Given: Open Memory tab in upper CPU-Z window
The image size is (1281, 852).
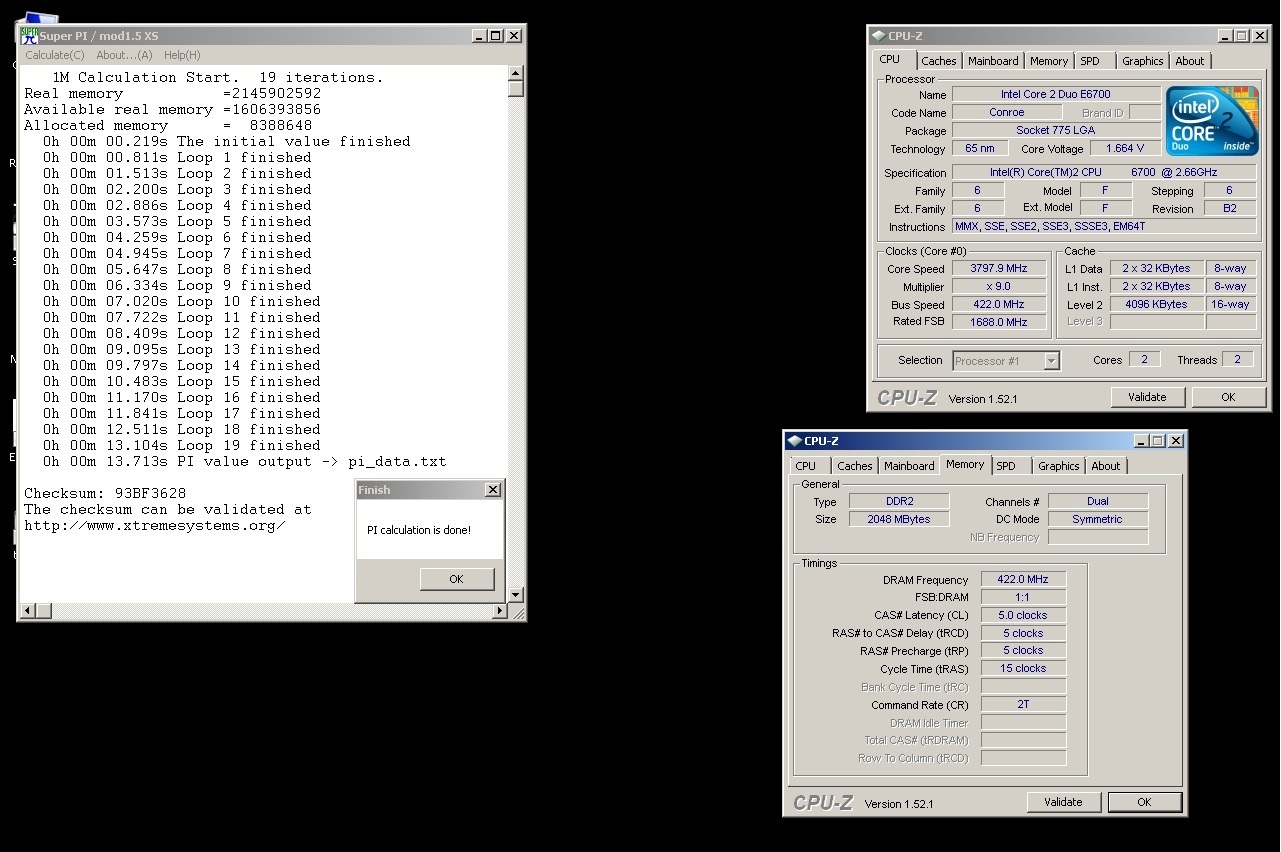Looking at the screenshot, I should (1049, 61).
